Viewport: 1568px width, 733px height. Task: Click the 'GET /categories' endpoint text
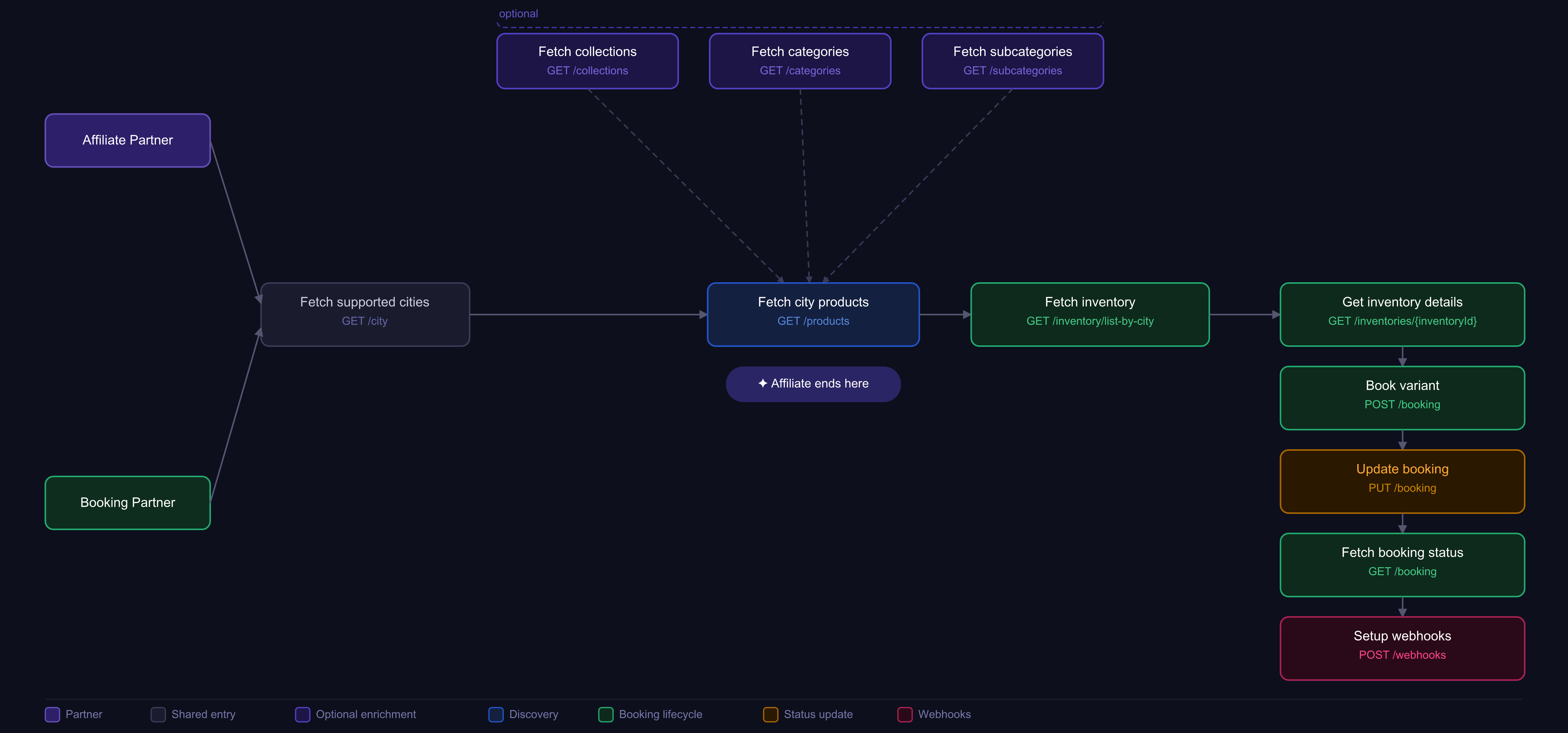pyautogui.click(x=800, y=71)
